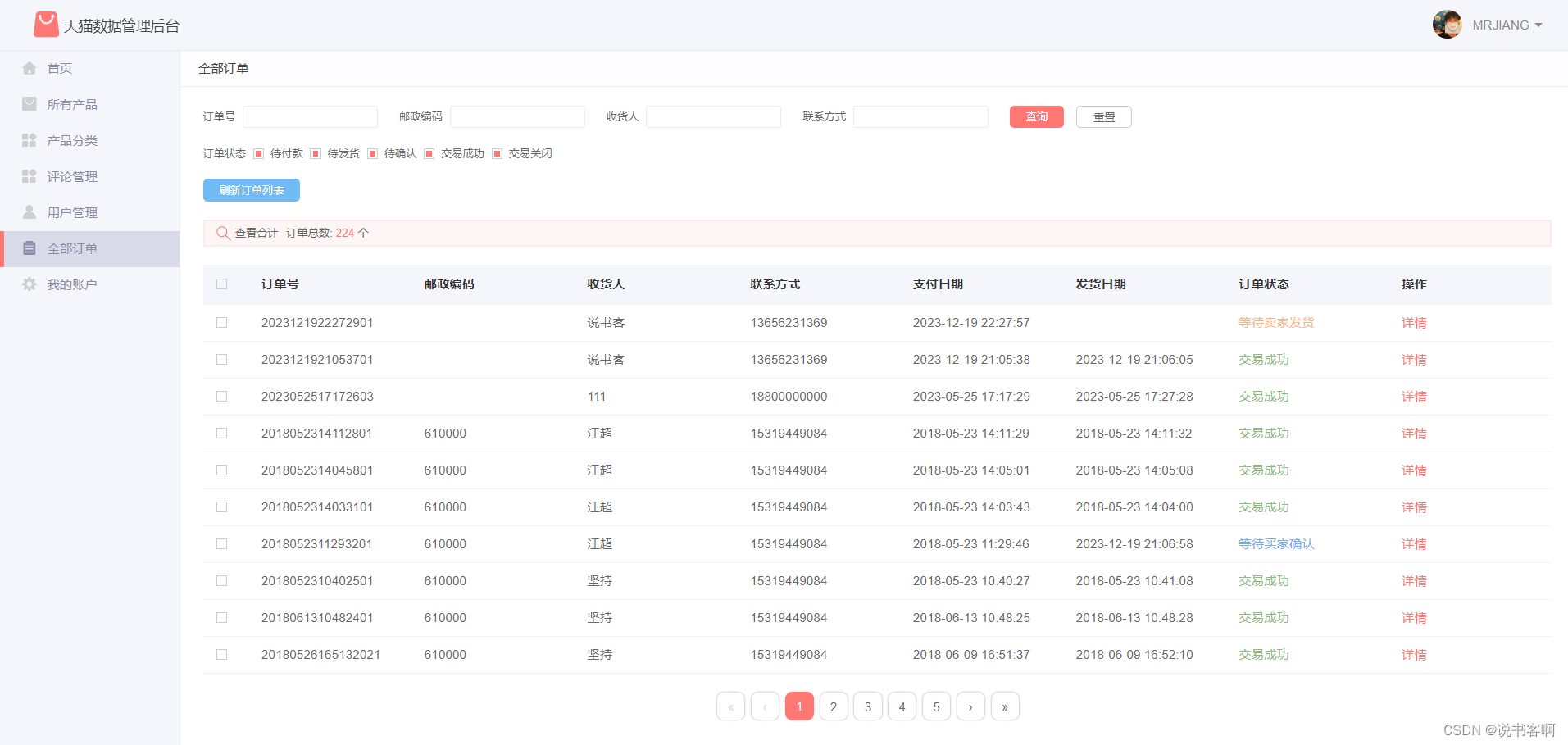Focus the 邮政编码 input field

coord(517,116)
